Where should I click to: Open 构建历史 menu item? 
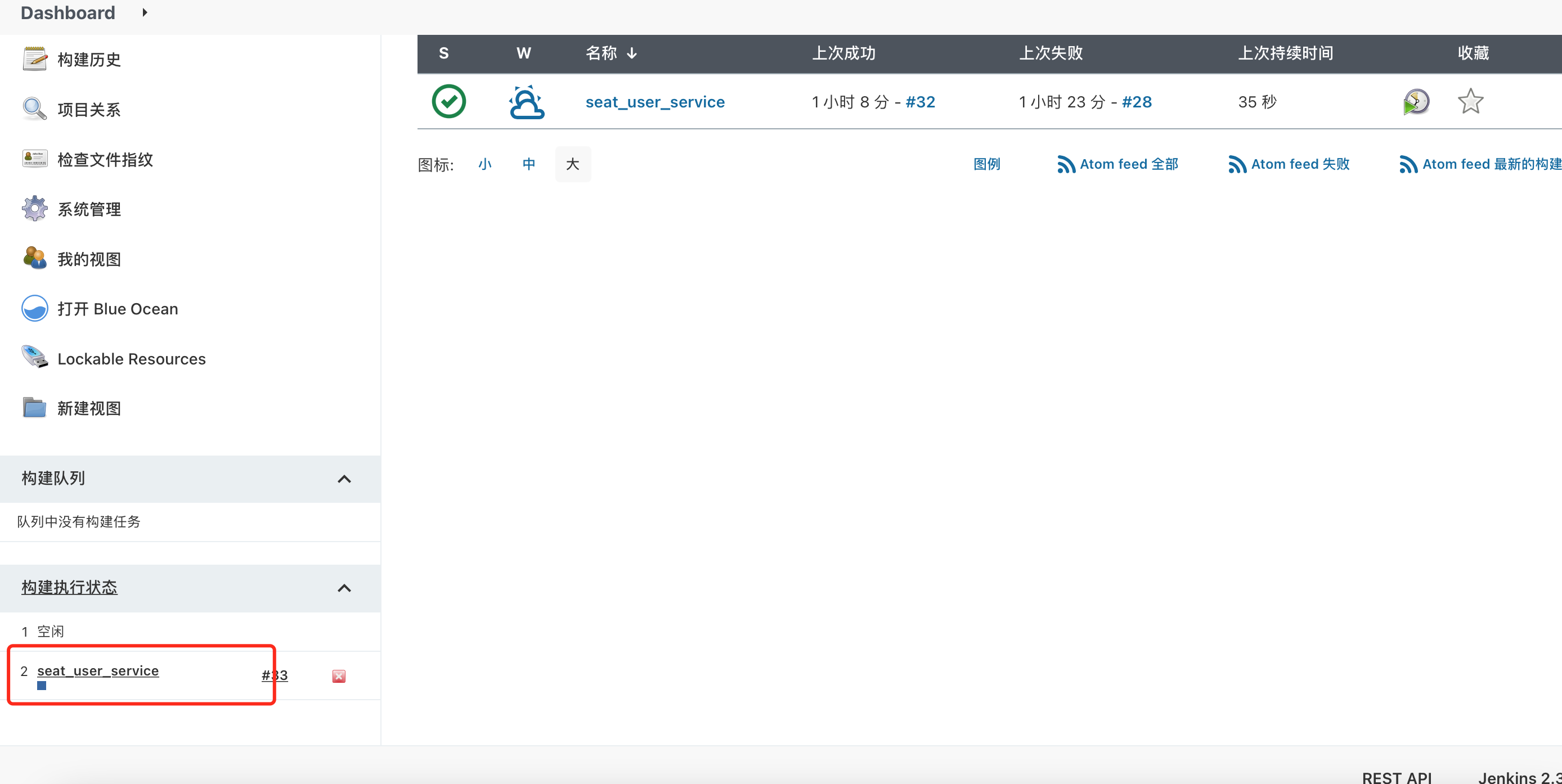89,60
